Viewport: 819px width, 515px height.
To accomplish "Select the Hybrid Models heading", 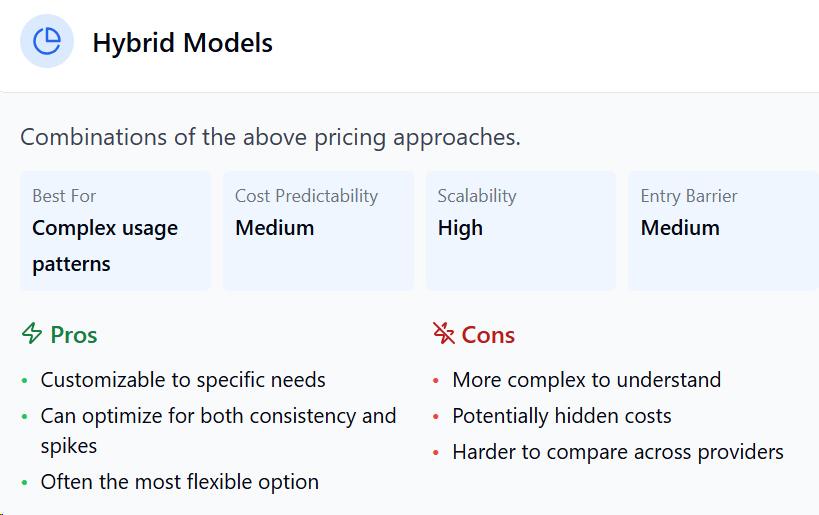I will (182, 43).
